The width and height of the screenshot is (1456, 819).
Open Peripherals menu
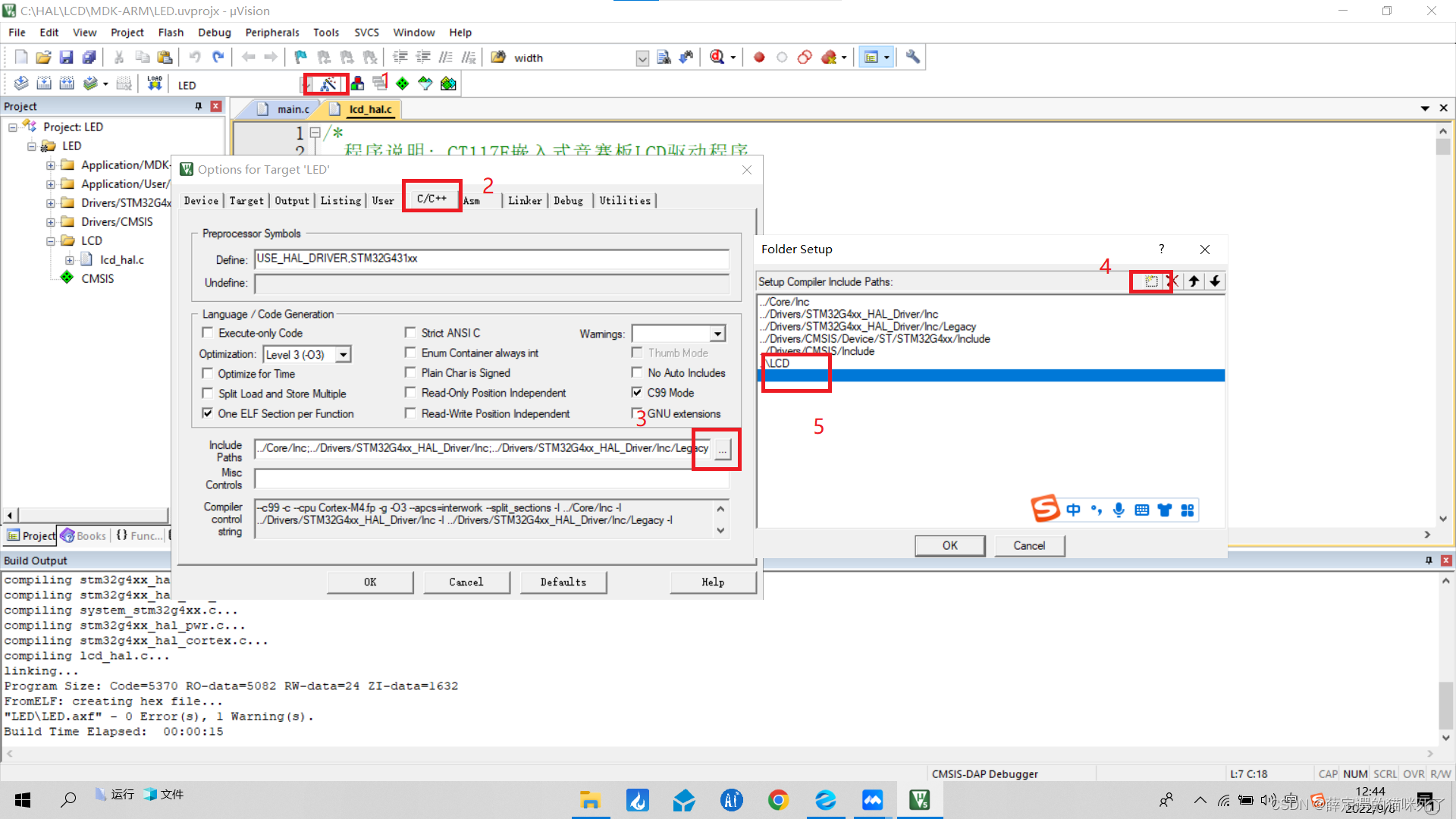(271, 33)
